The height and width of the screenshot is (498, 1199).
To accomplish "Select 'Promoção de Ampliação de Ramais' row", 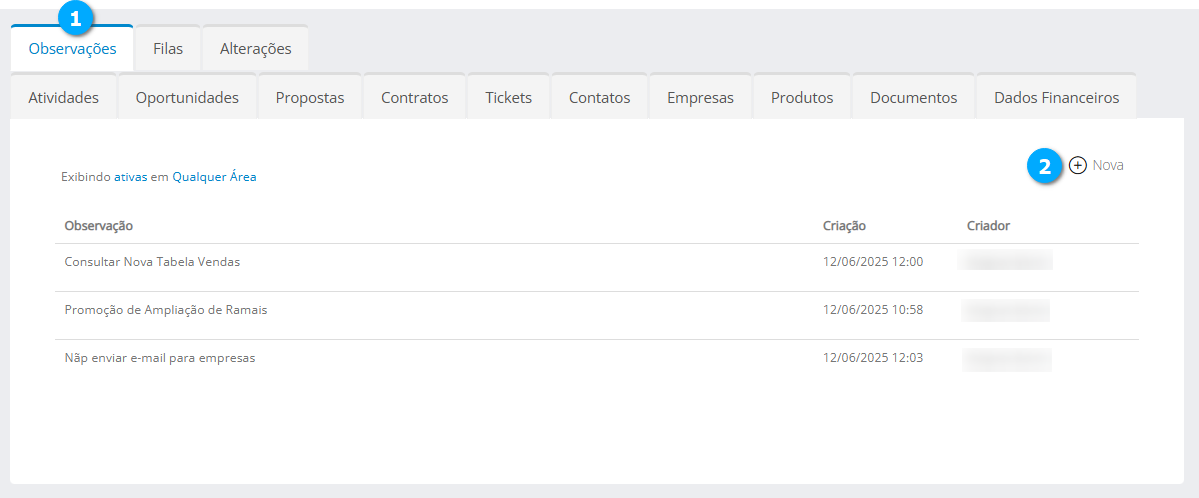I will (166, 310).
